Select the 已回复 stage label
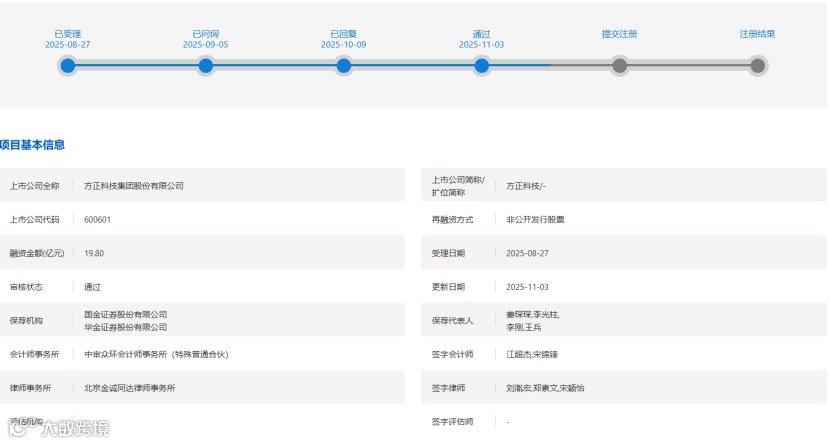Image resolution: width=830 pixels, height=444 pixels. 344,34
